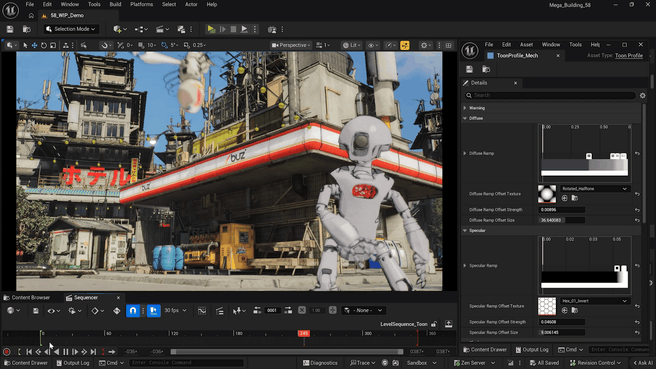The height and width of the screenshot is (369, 656).
Task: Open the Sequencer 30 fps dropdown
Action: pyautogui.click(x=175, y=310)
